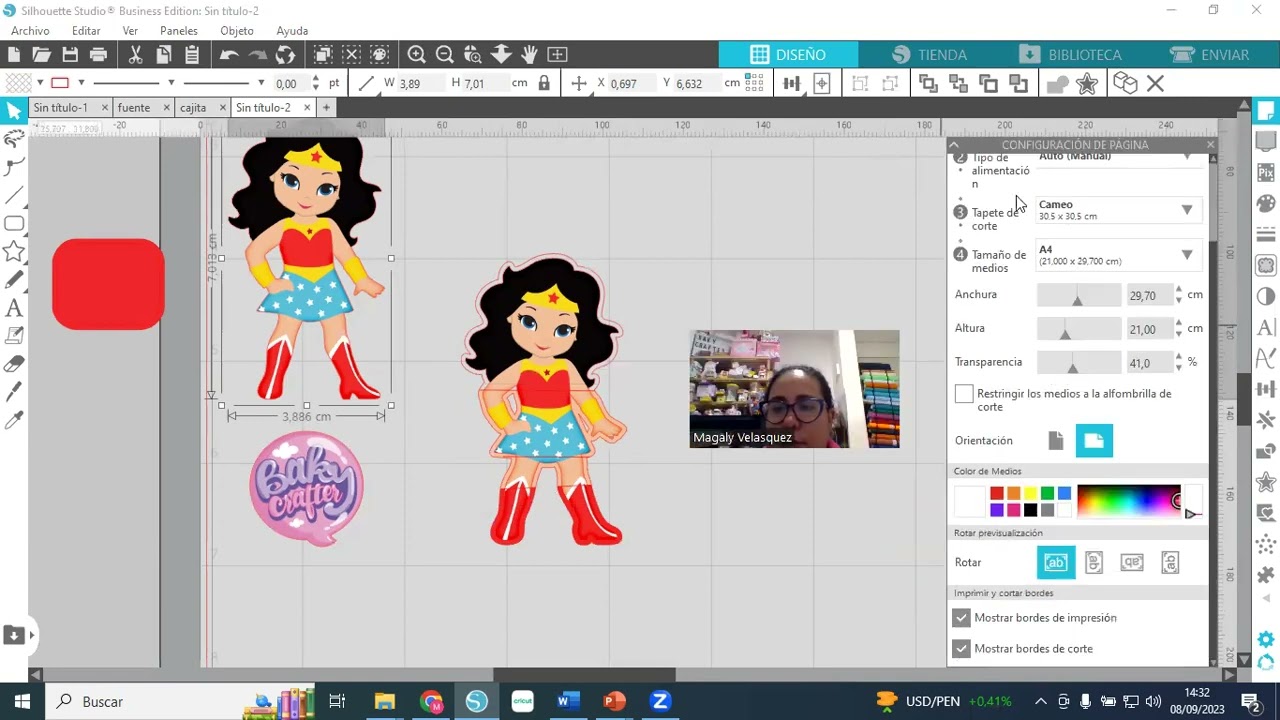The width and height of the screenshot is (1280, 720).
Task: Open preferences gear icon in right sidebar
Action: (1266, 639)
